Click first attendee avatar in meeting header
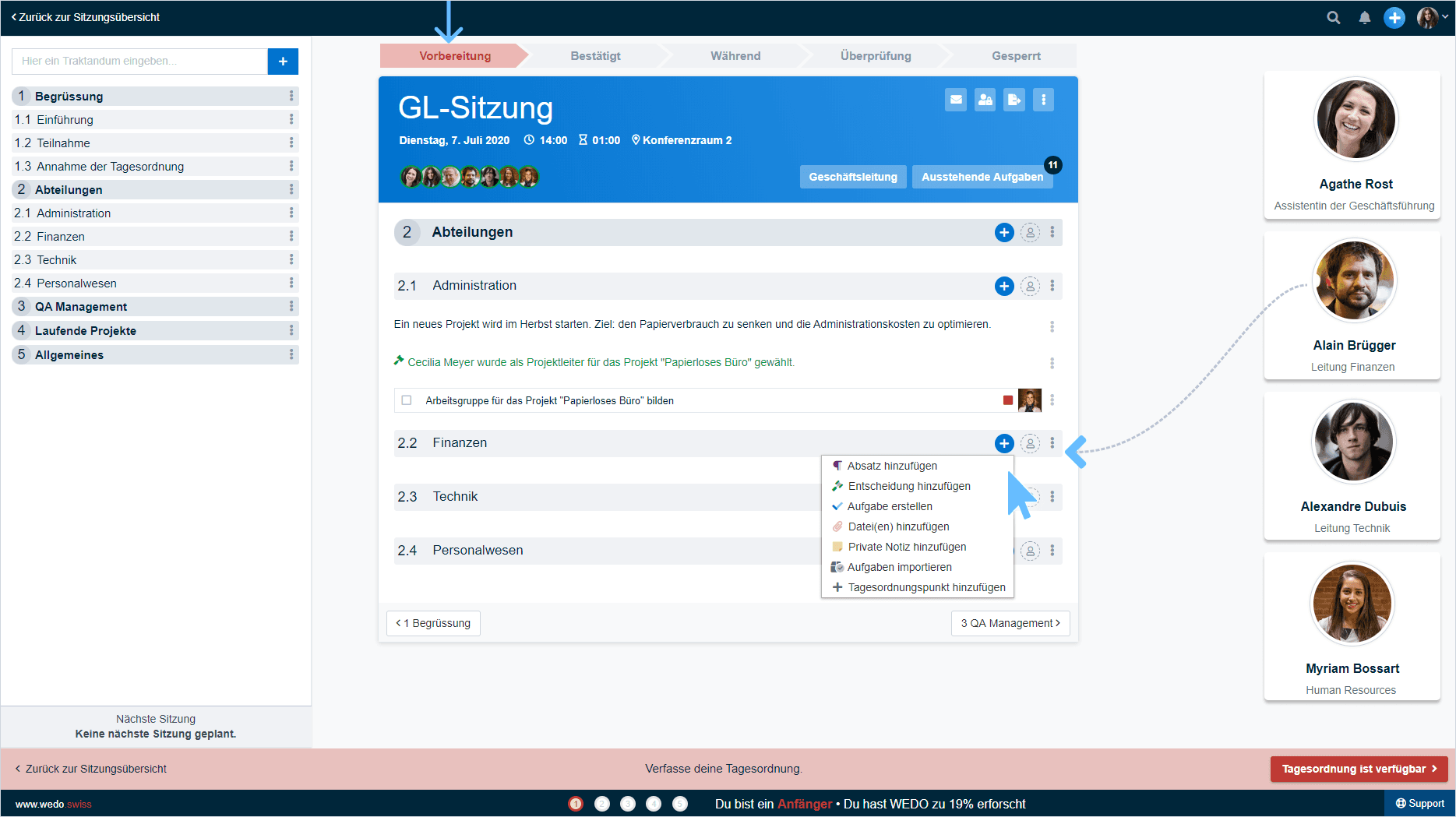The height and width of the screenshot is (817, 1456). (x=411, y=177)
